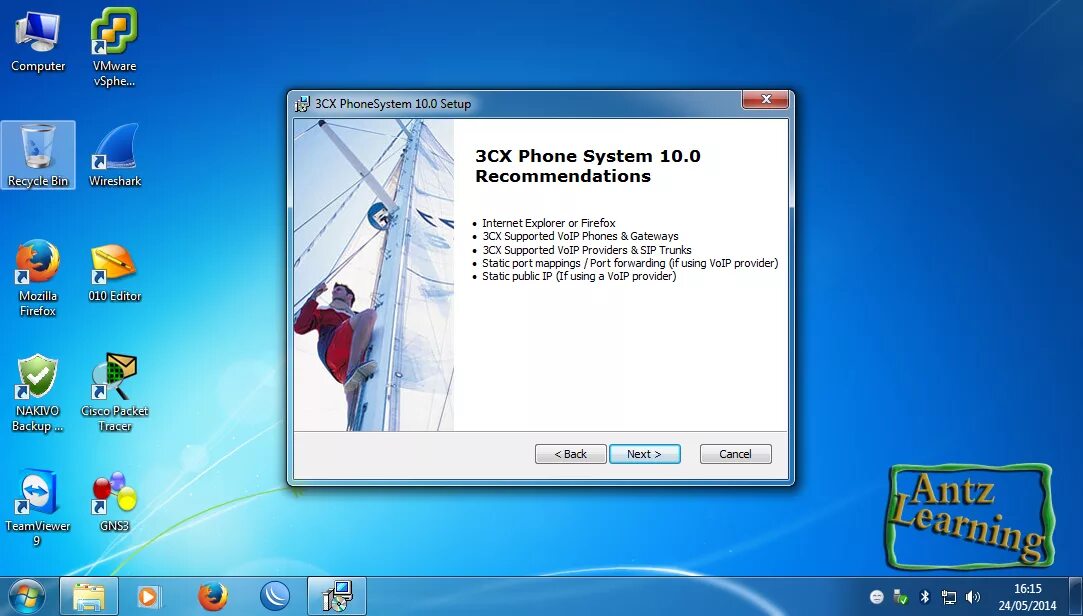The image size is (1083, 616).
Task: Open Windows Media Player from the taskbar
Action: [148, 596]
